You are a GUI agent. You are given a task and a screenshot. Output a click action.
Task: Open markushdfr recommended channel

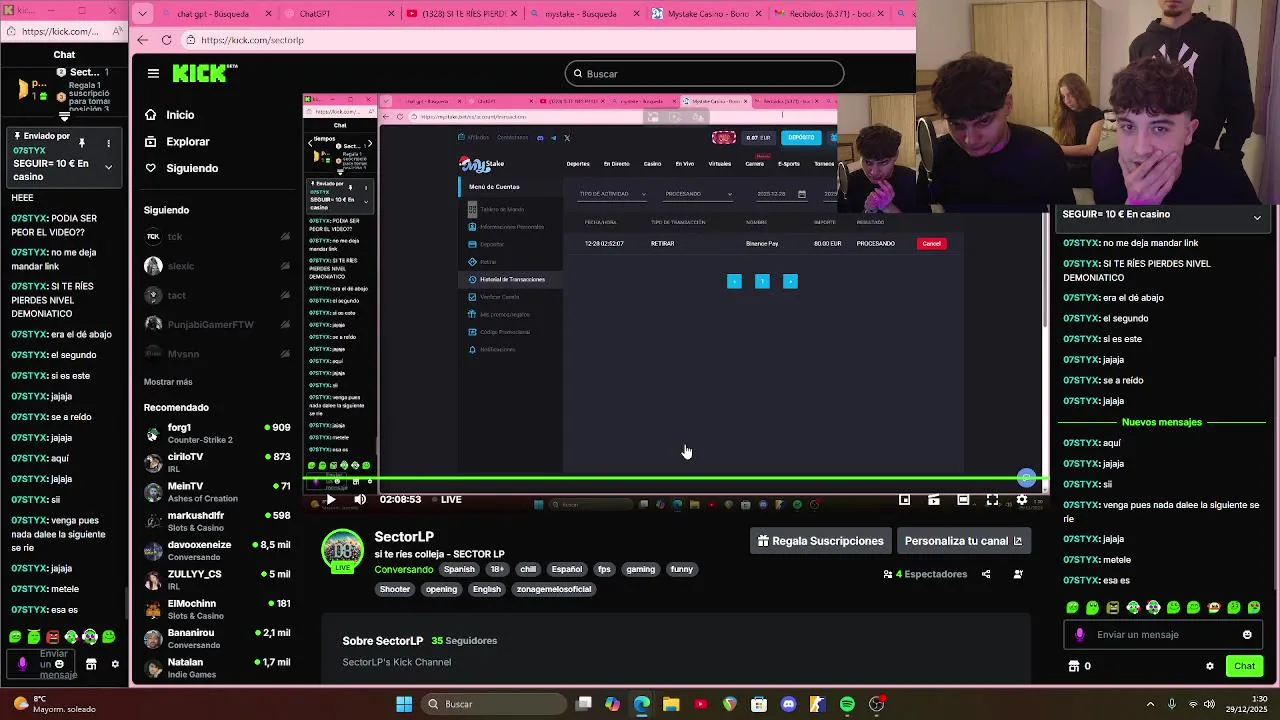tap(216, 521)
